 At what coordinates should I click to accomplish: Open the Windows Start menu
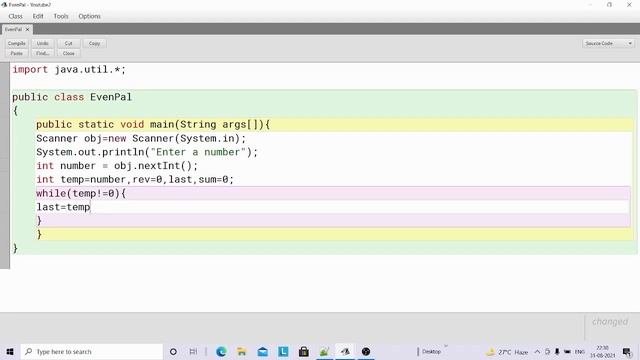10,351
